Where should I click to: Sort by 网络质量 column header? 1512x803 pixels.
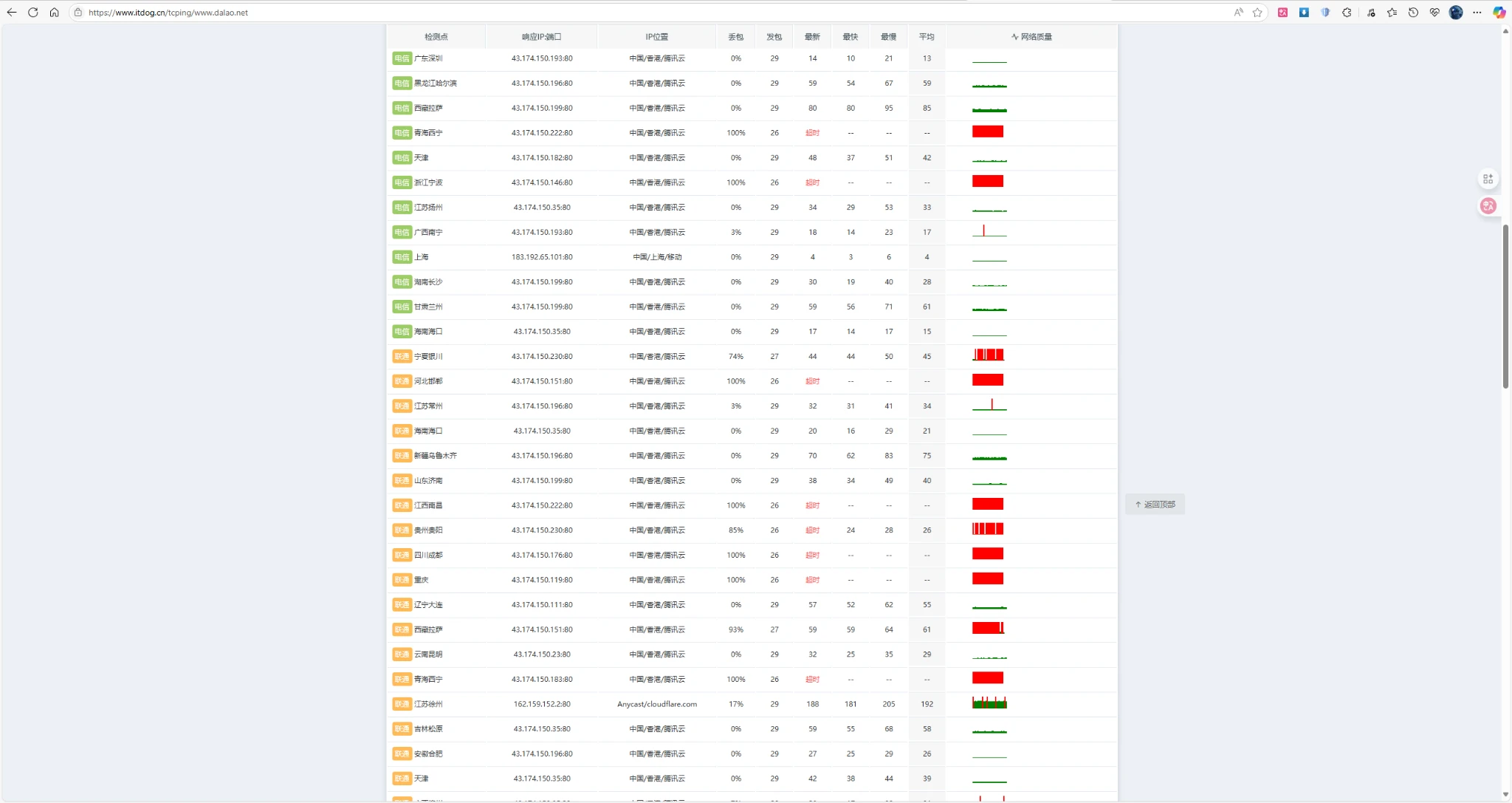[x=1032, y=37]
